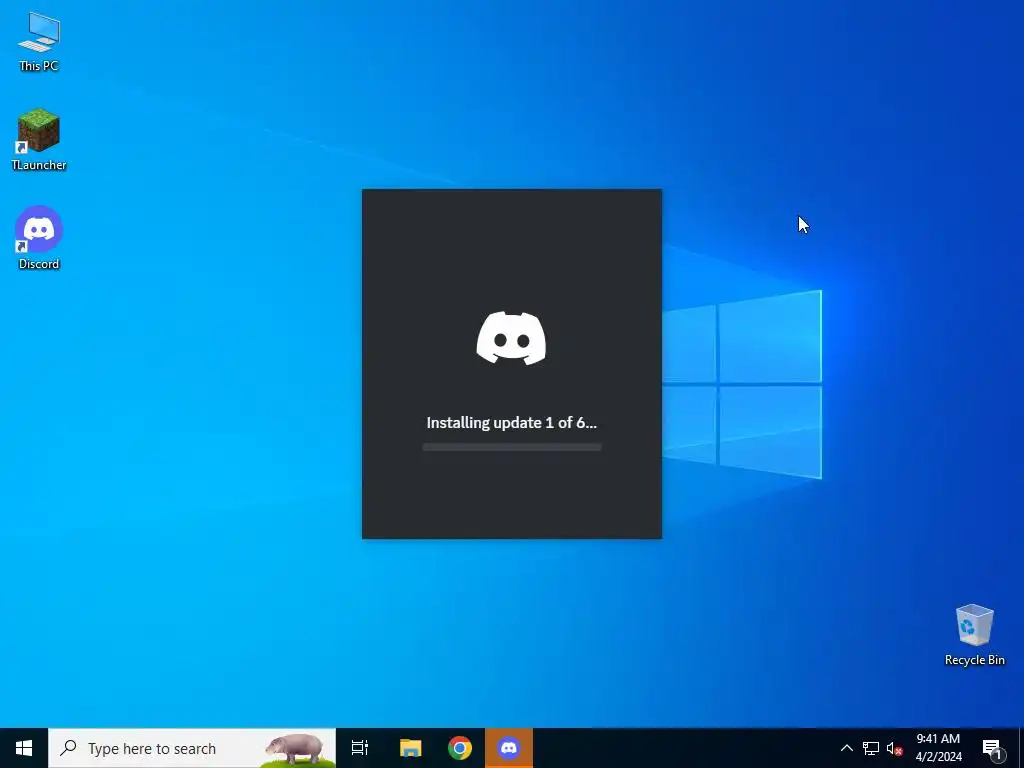Open the clock showing 9:41 AM

[x=938, y=748]
